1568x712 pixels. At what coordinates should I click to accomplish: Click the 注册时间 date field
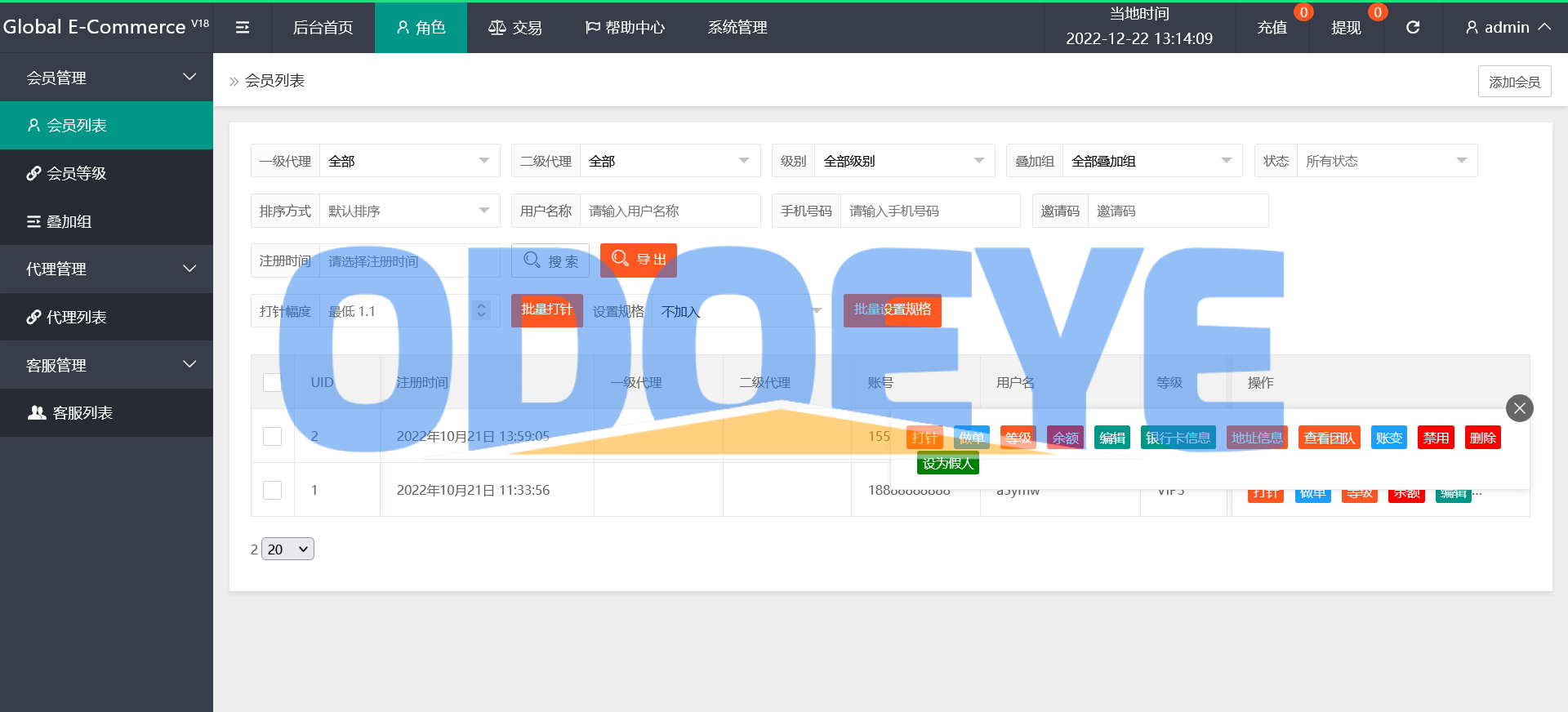409,260
